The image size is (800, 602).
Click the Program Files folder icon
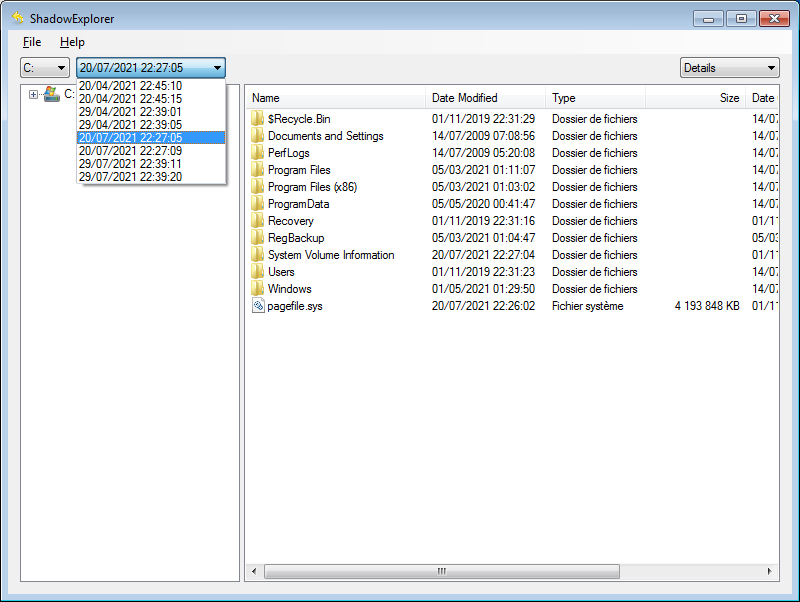click(x=258, y=170)
